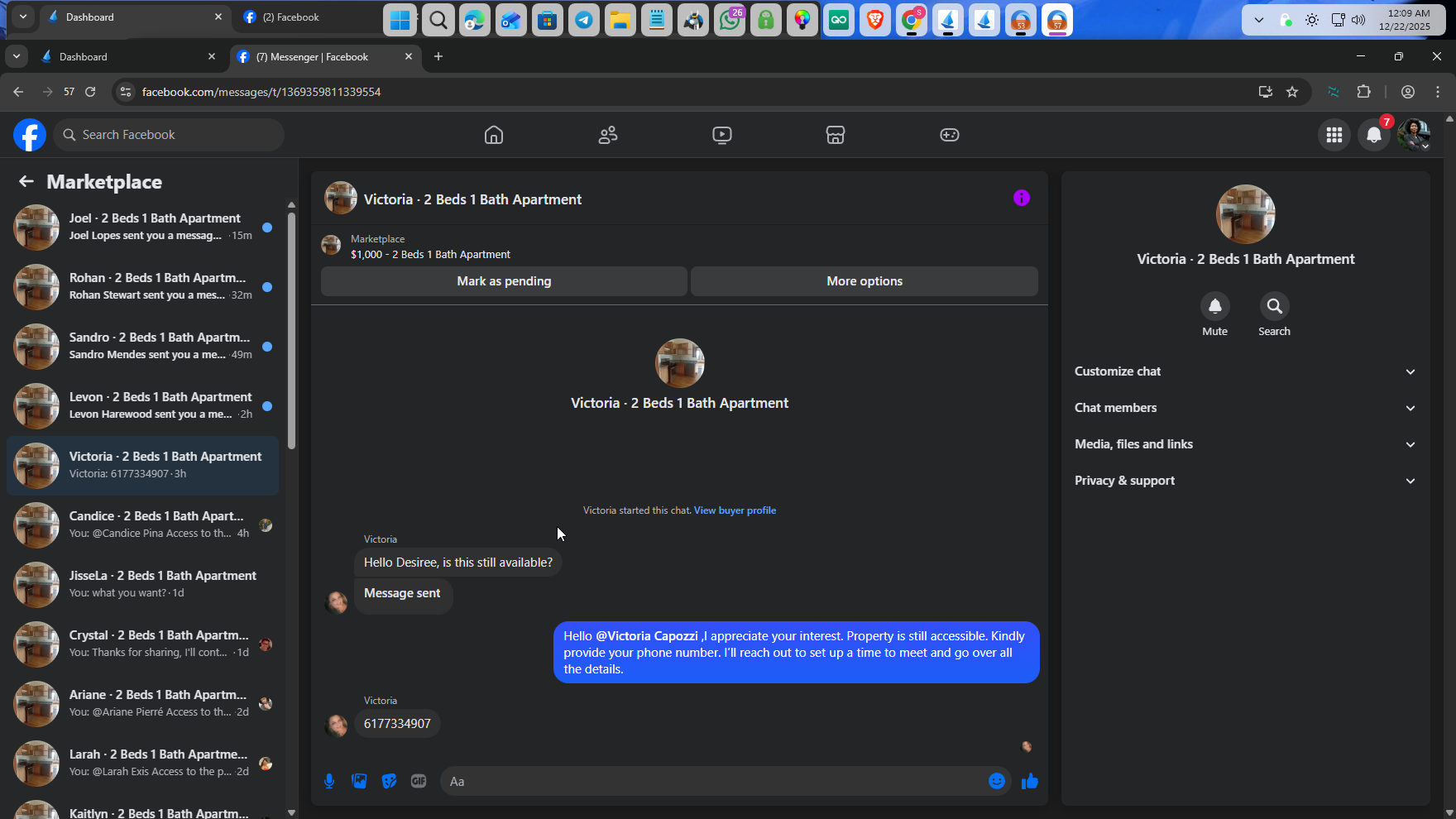
Task: Bookmark this tab with the star icon
Action: click(x=1292, y=92)
